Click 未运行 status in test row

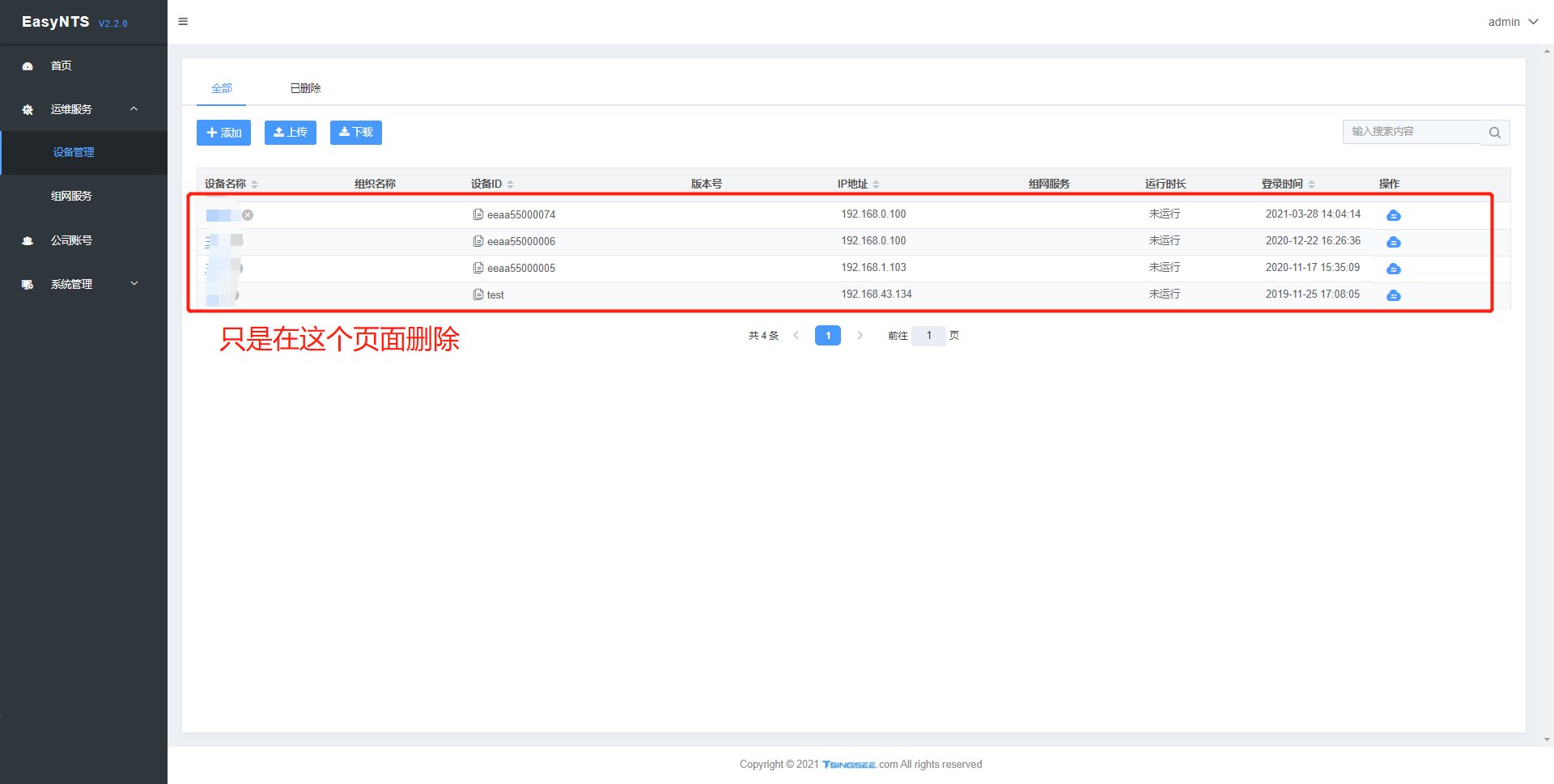[1165, 294]
